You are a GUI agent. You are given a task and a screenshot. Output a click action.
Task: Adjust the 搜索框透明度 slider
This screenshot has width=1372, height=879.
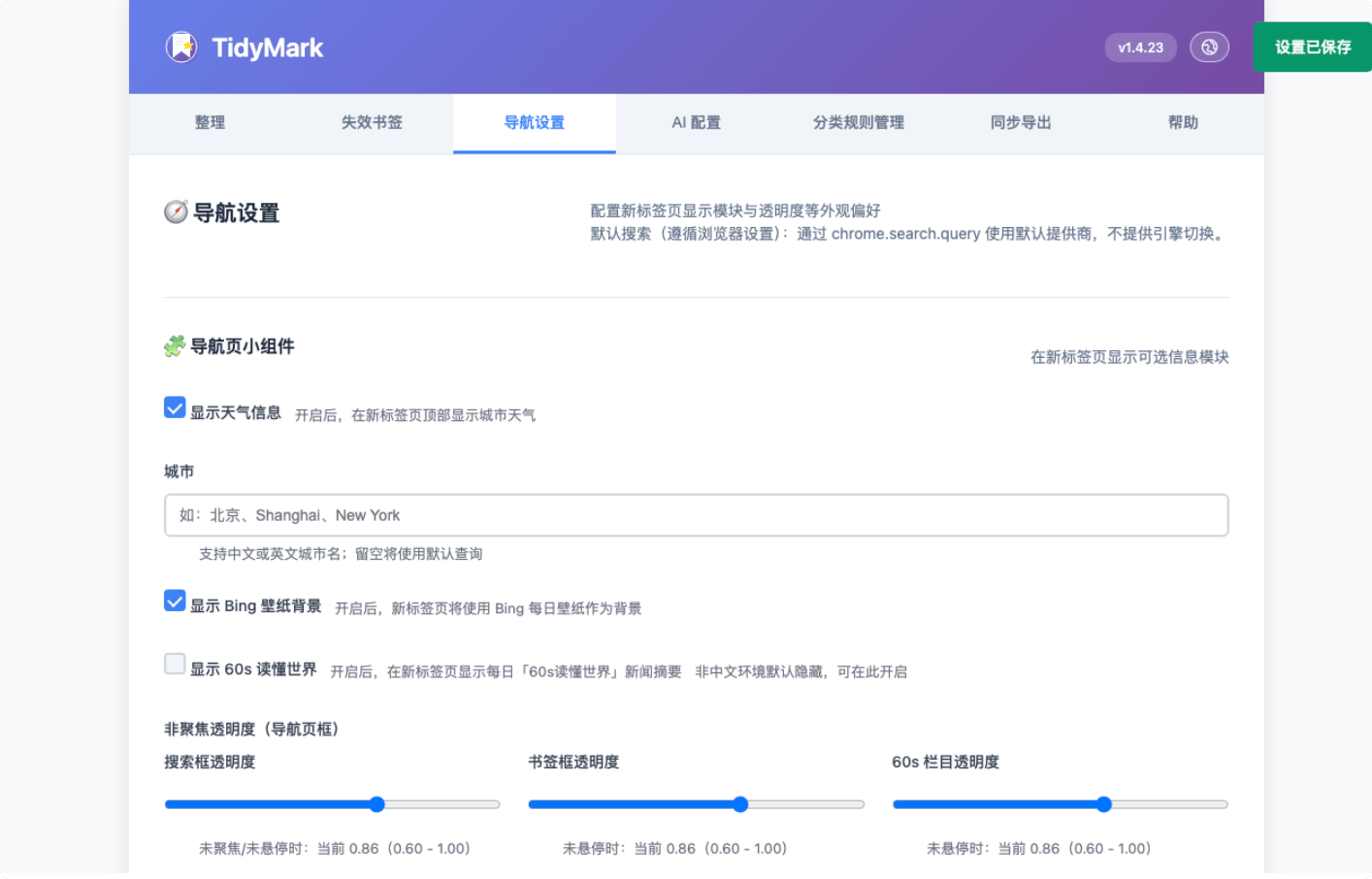point(376,804)
